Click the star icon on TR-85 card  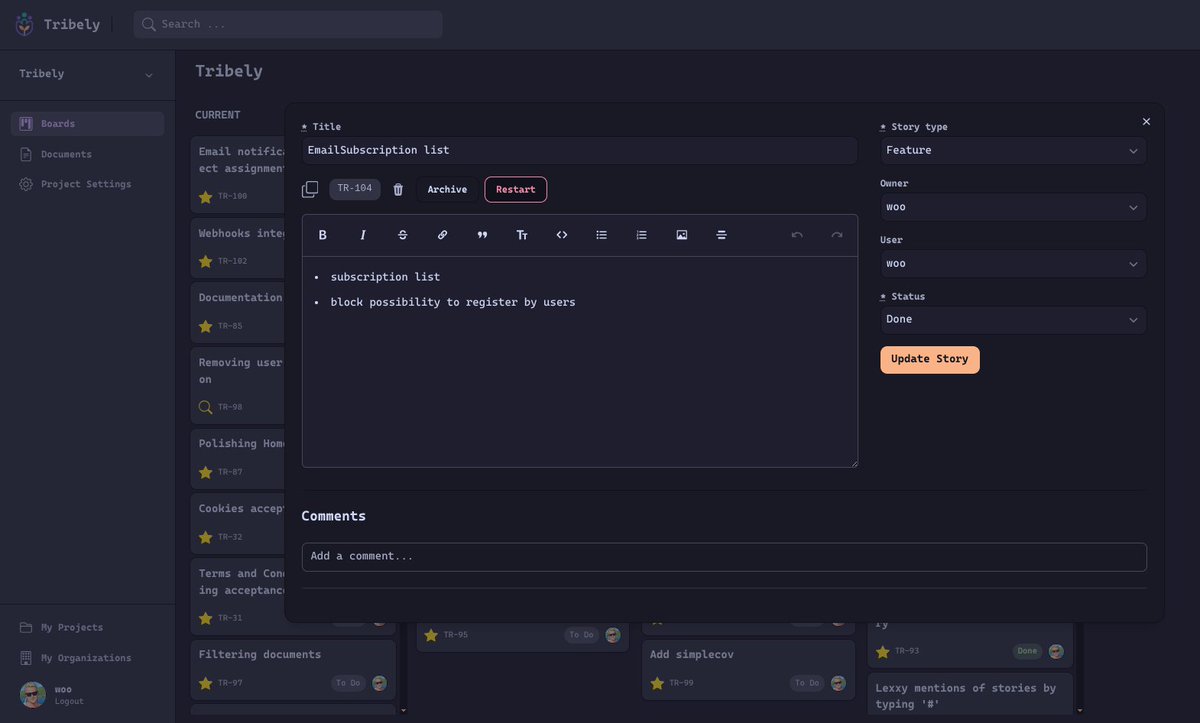pyautogui.click(x=205, y=326)
